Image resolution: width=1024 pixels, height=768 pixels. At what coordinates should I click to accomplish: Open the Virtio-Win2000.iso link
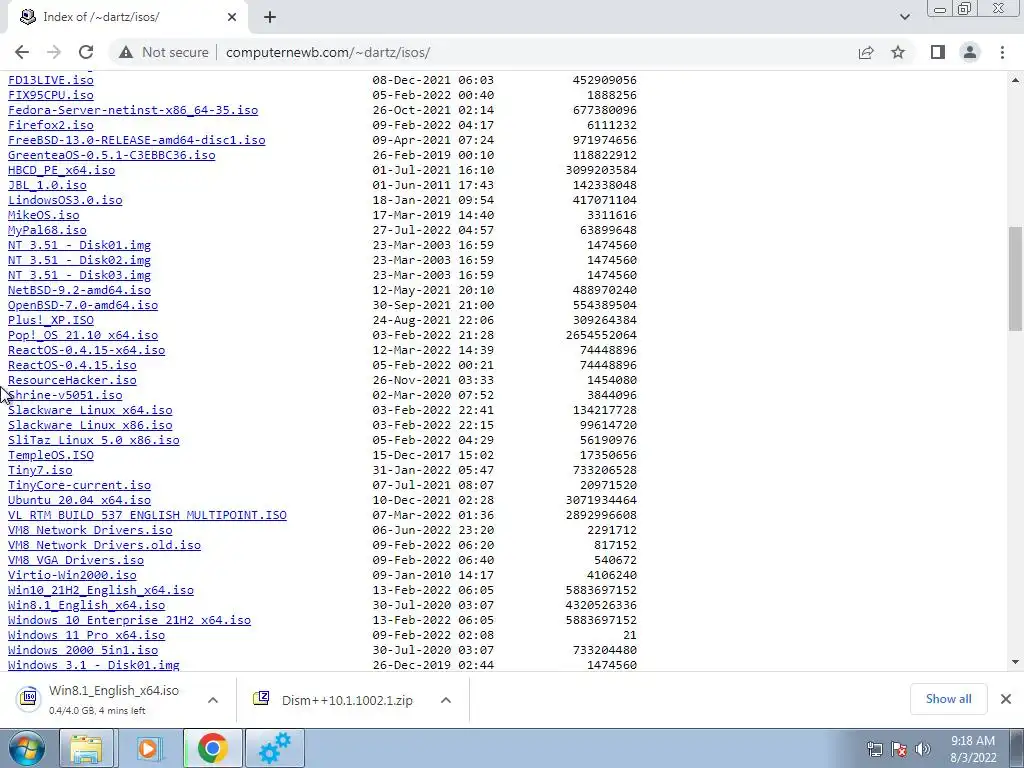tap(72, 575)
